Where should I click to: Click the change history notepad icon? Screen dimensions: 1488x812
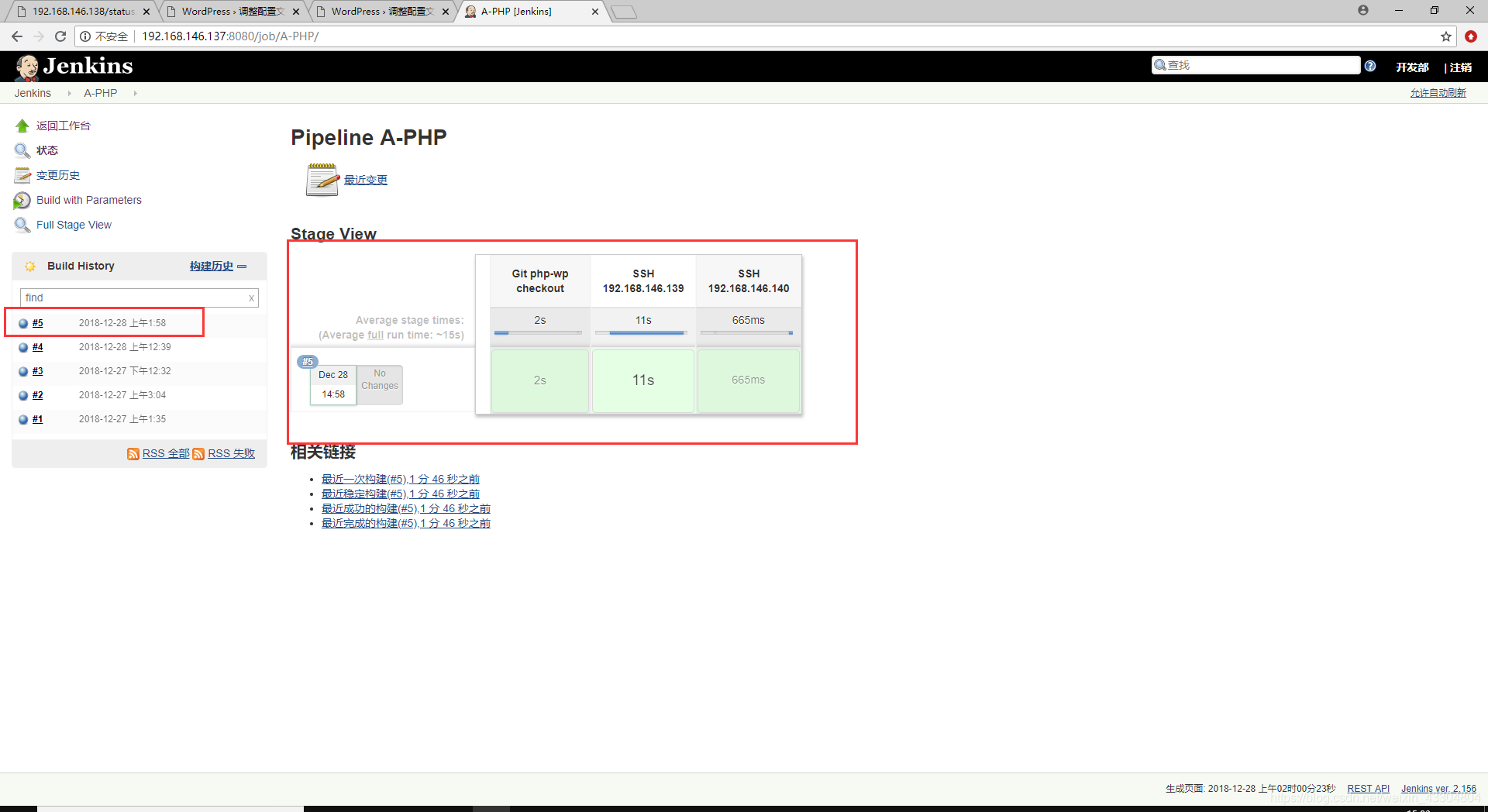click(x=22, y=175)
